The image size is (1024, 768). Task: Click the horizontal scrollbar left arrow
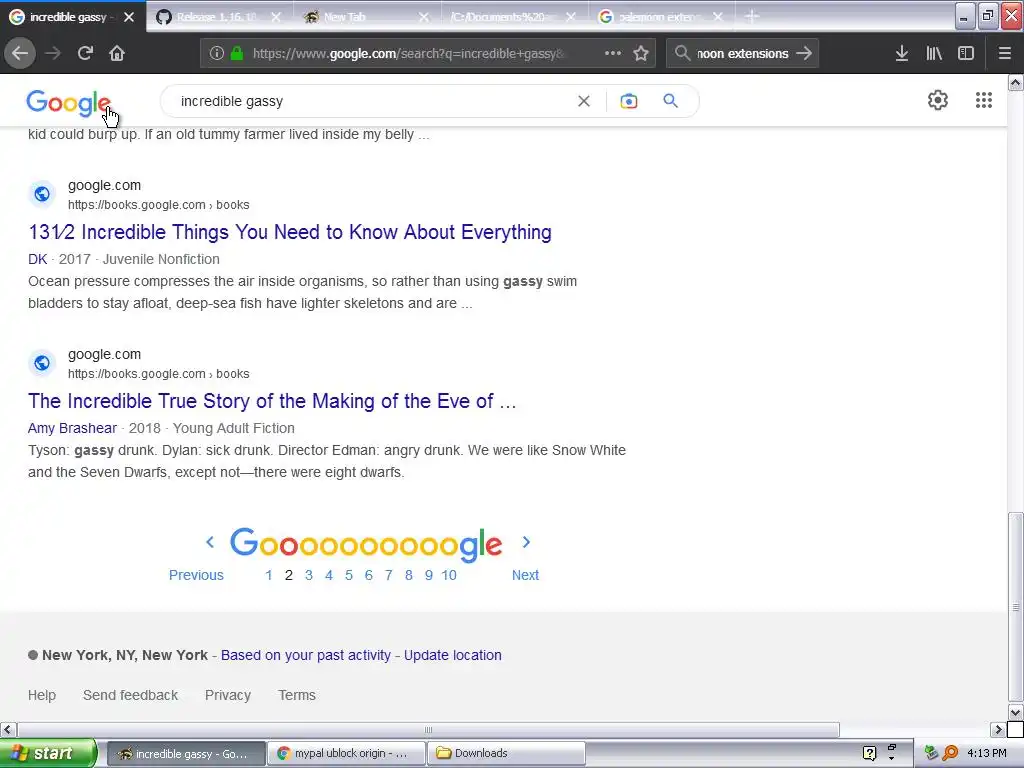click(8, 729)
